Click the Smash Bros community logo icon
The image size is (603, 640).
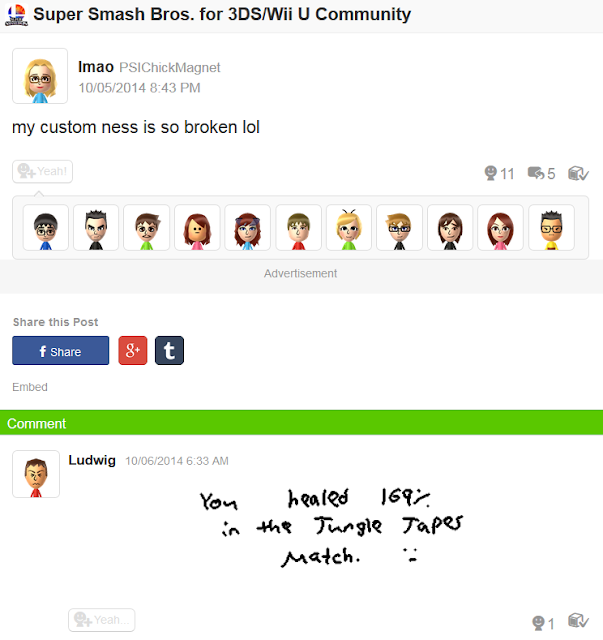pyautogui.click(x=16, y=15)
